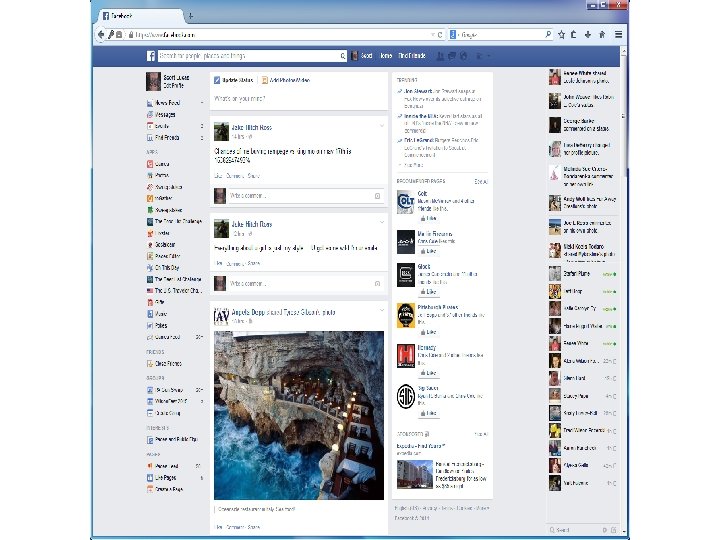Screen dimensions: 720x540
Task: Open Close Friends list
Action: 164,364
